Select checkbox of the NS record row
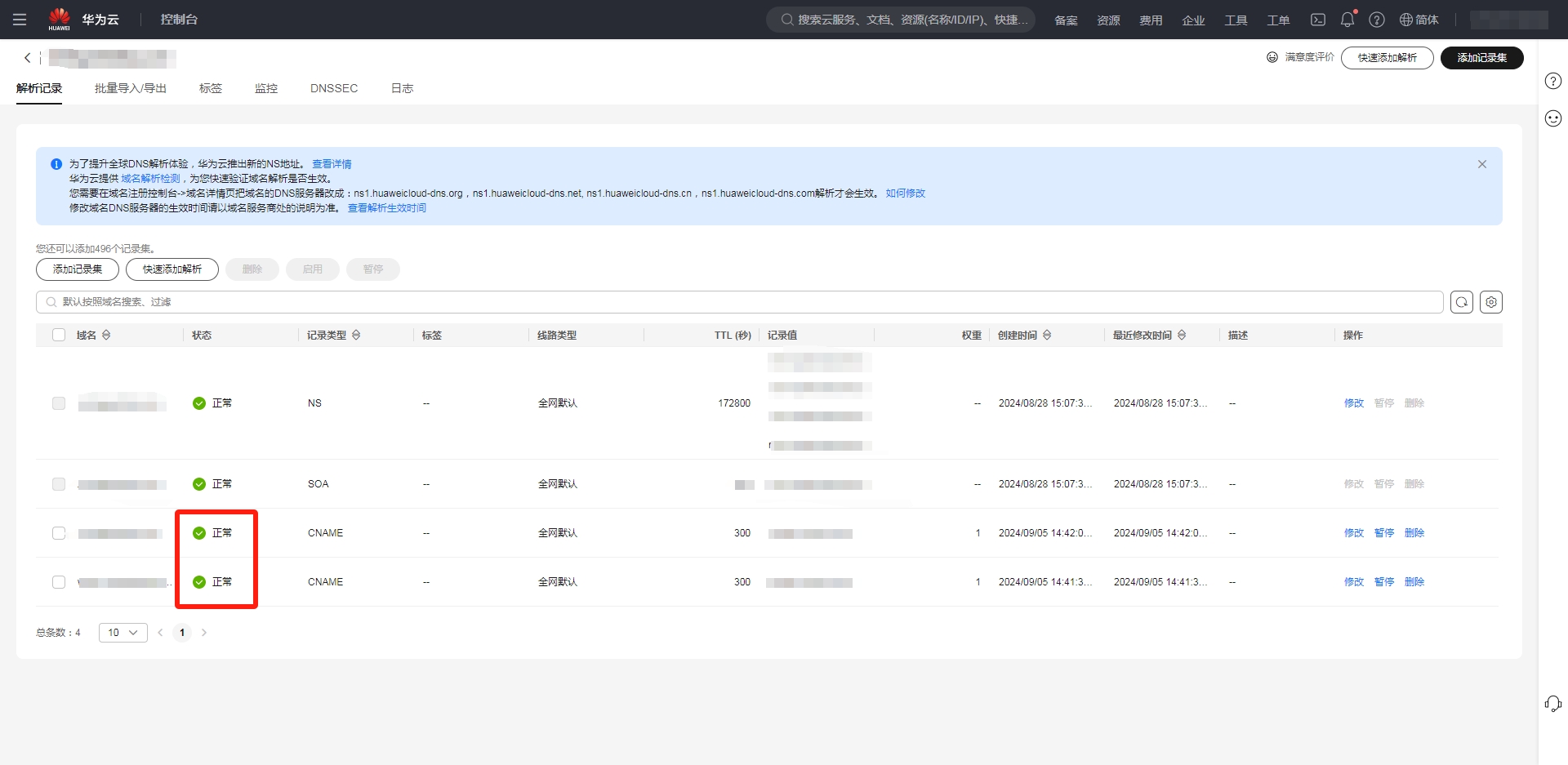Image resolution: width=1568 pixels, height=765 pixels. click(x=59, y=403)
